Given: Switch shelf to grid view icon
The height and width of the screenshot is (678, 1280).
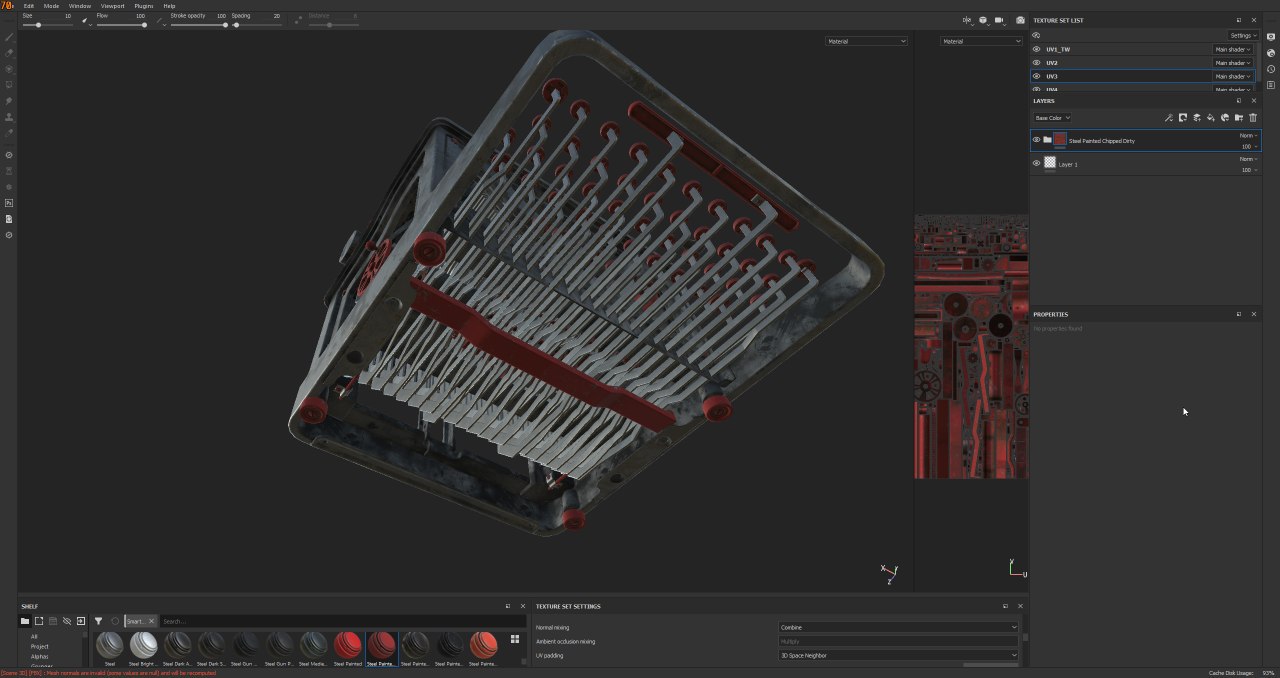Looking at the screenshot, I should 515,639.
